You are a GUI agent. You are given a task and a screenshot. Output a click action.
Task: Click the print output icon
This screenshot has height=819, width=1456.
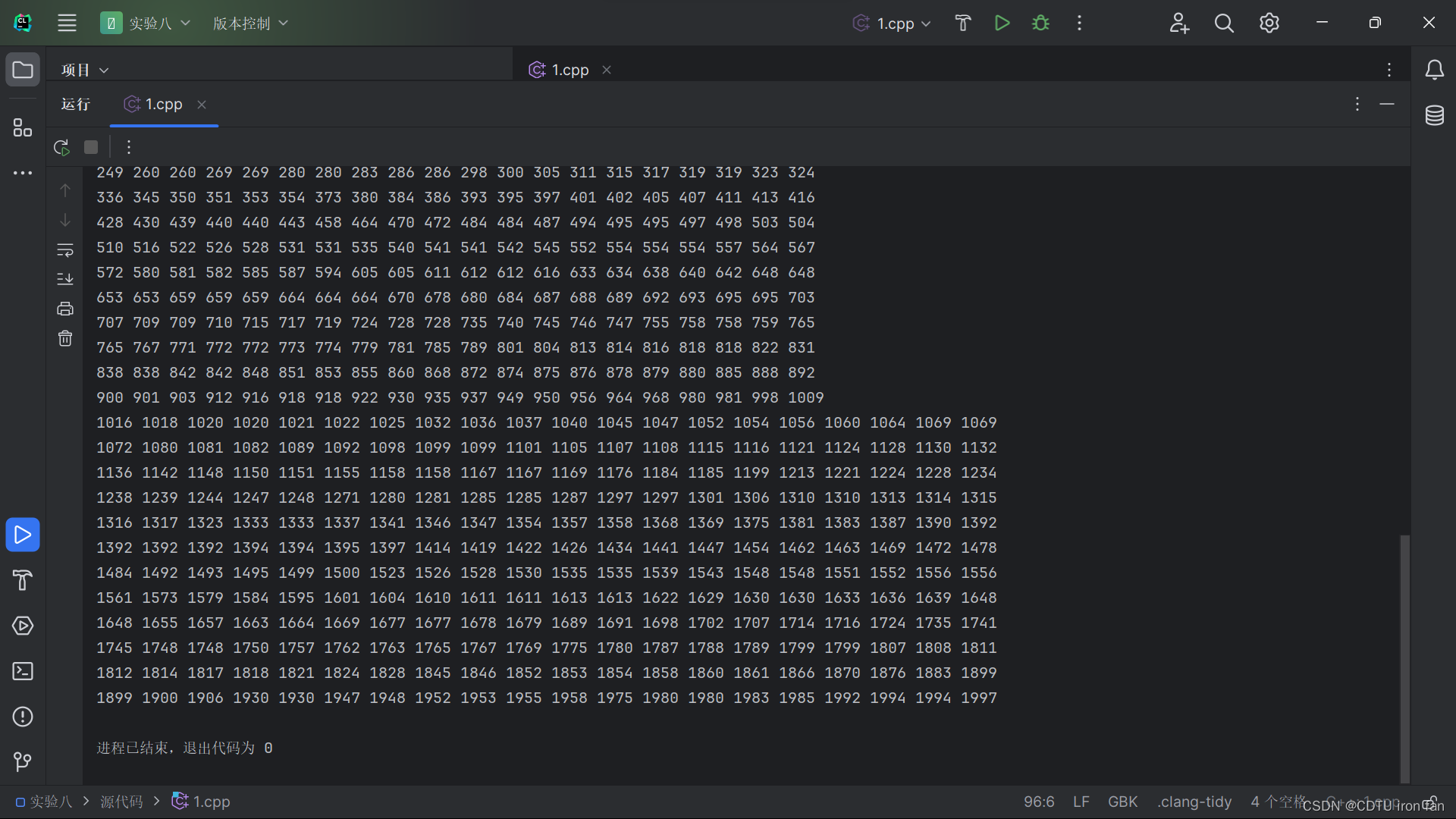65,309
